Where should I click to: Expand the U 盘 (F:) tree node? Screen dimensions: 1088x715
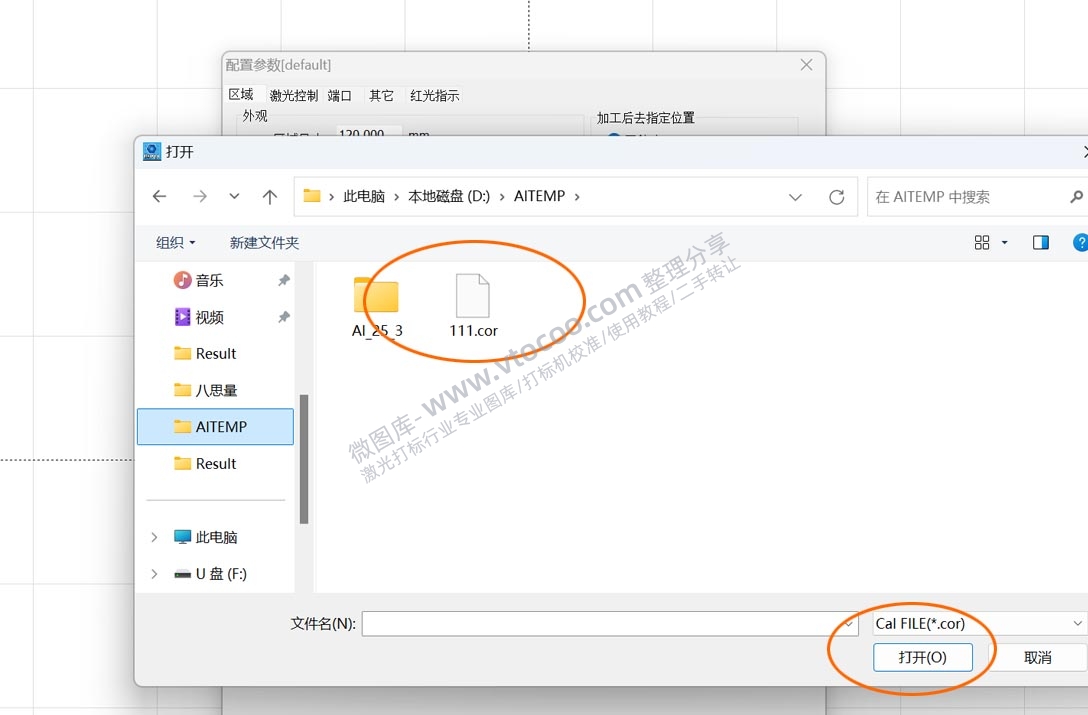(152, 573)
